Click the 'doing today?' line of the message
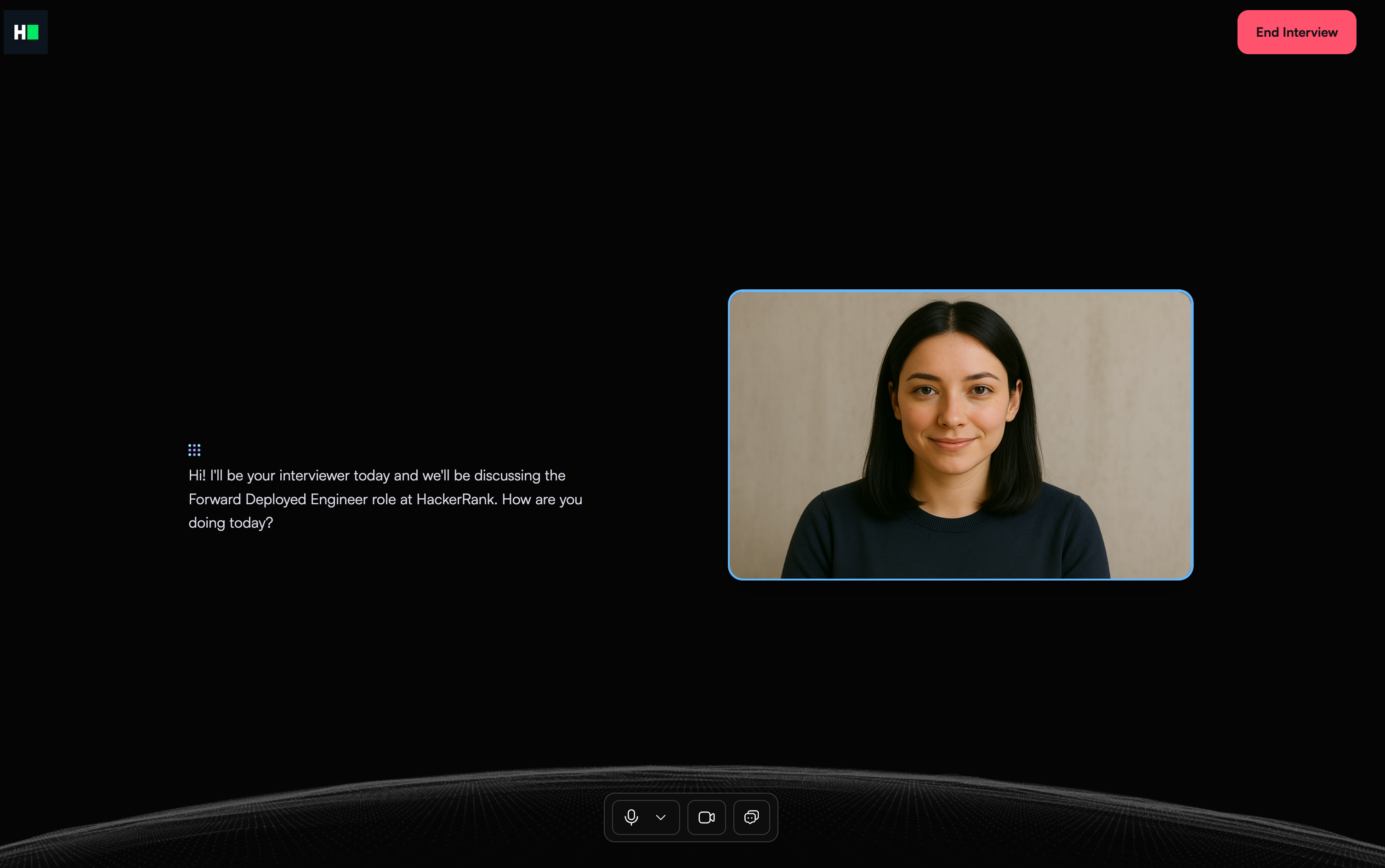Viewport: 1385px width, 868px height. pyautogui.click(x=231, y=523)
